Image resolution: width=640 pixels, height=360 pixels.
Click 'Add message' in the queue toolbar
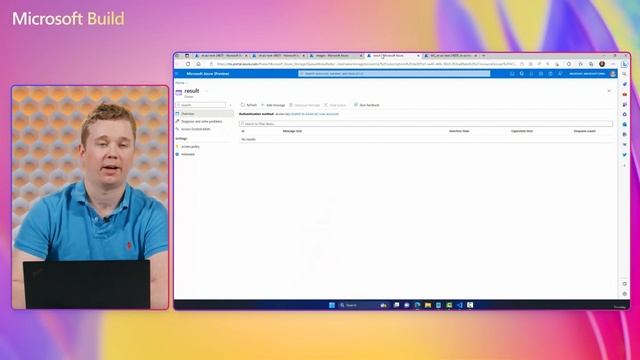[x=273, y=105]
